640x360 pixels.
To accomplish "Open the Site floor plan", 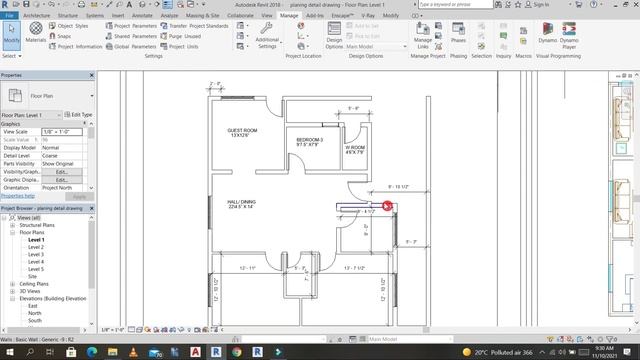I will [32, 276].
